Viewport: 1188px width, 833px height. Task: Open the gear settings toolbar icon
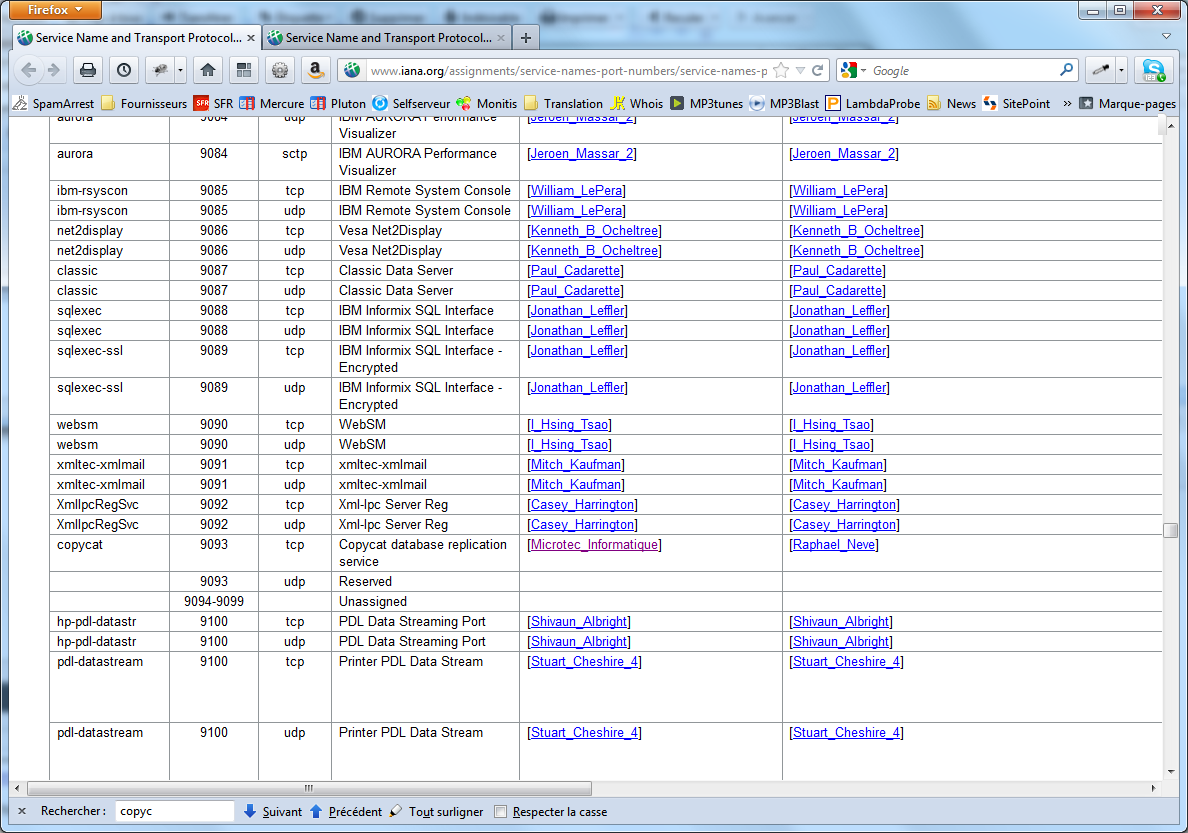(x=280, y=70)
